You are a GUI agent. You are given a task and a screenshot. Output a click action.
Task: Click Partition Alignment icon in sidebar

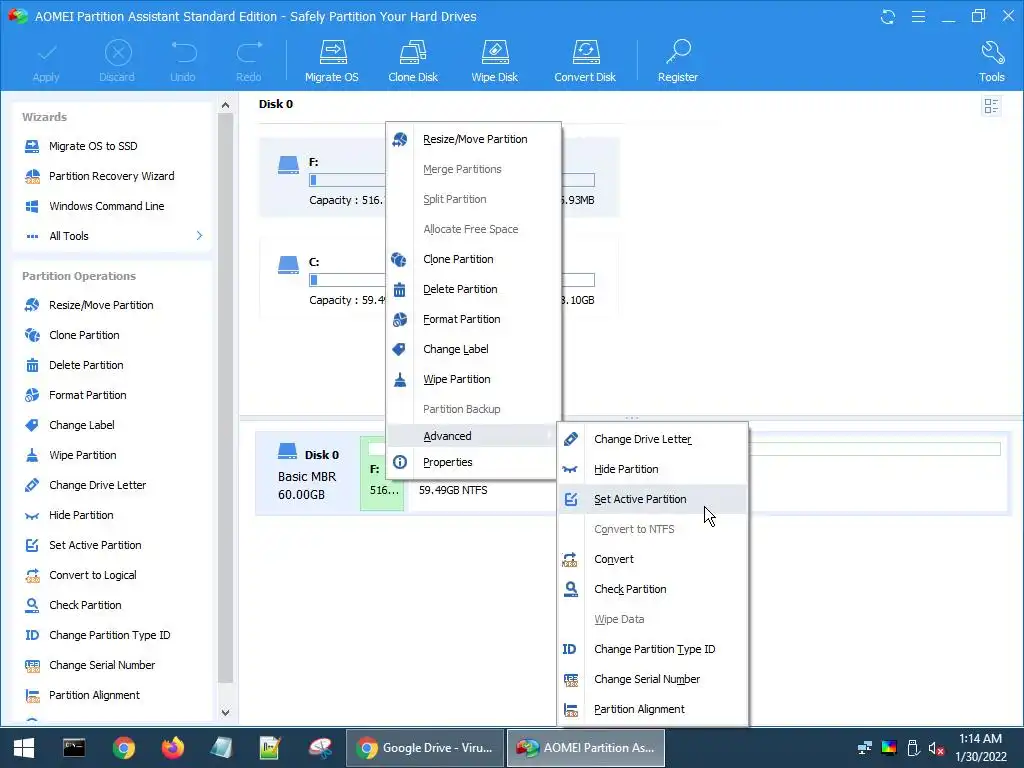pos(32,696)
